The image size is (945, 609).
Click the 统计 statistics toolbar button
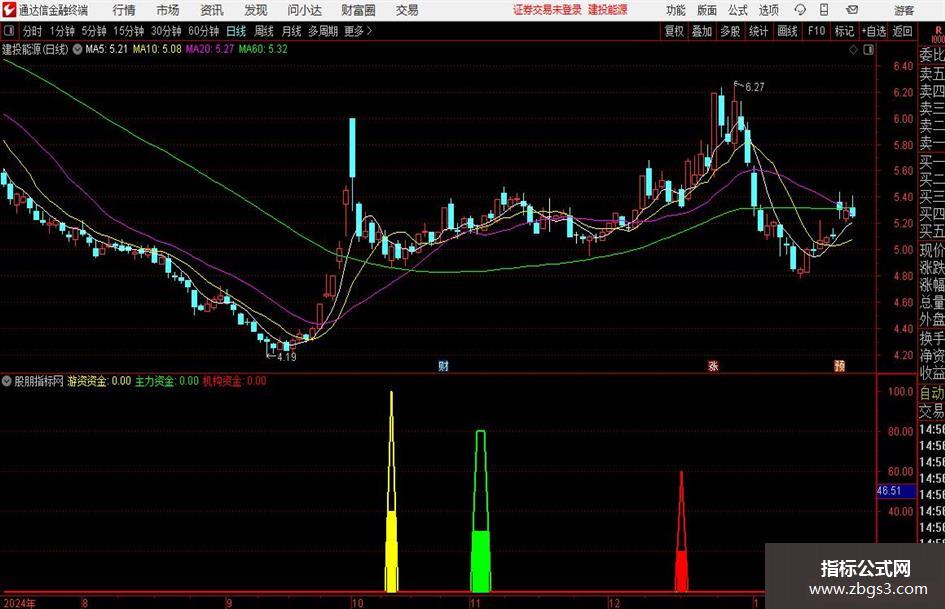click(x=758, y=31)
